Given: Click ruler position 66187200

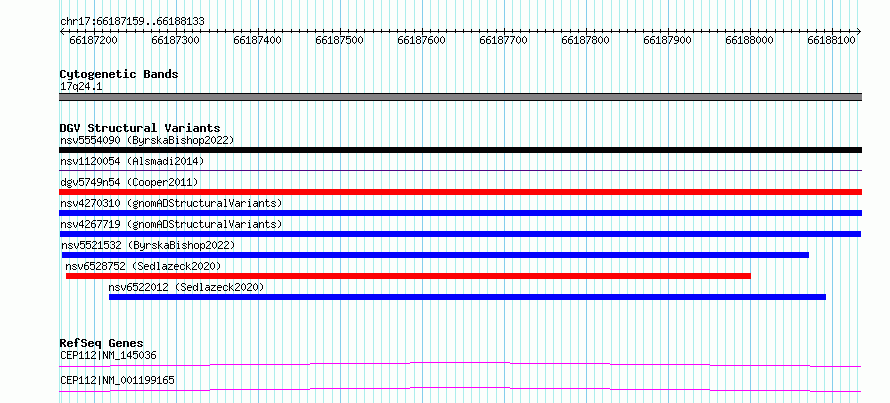Looking at the screenshot, I should pyautogui.click(x=94, y=40).
